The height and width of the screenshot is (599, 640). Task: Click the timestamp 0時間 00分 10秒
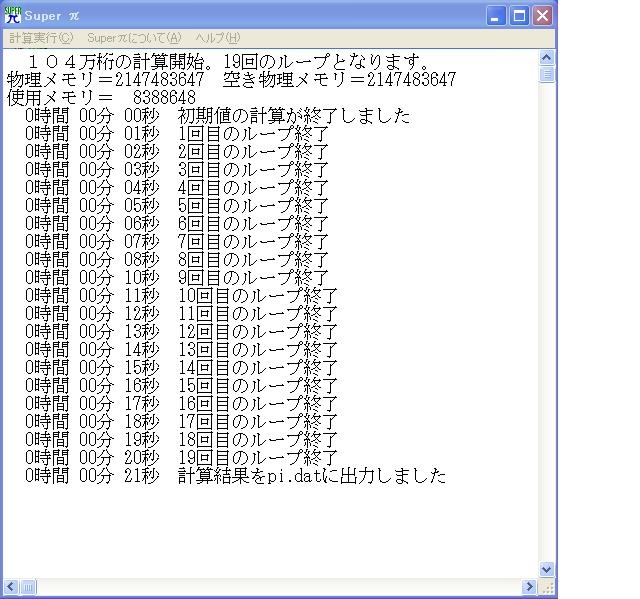click(x=92, y=277)
